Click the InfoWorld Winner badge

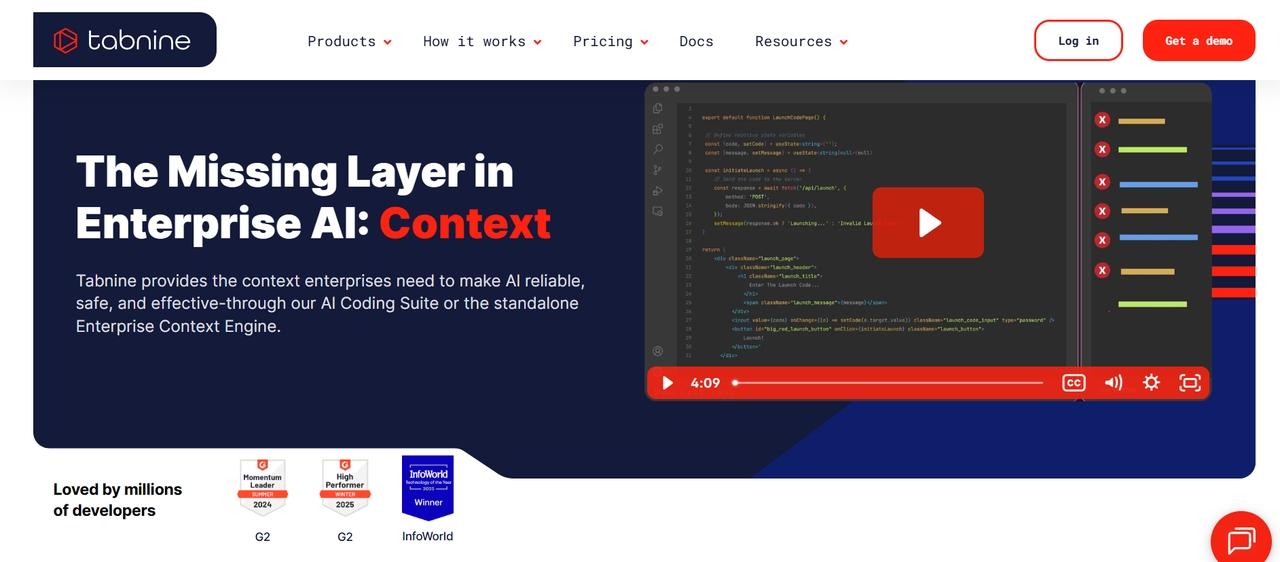click(x=428, y=488)
